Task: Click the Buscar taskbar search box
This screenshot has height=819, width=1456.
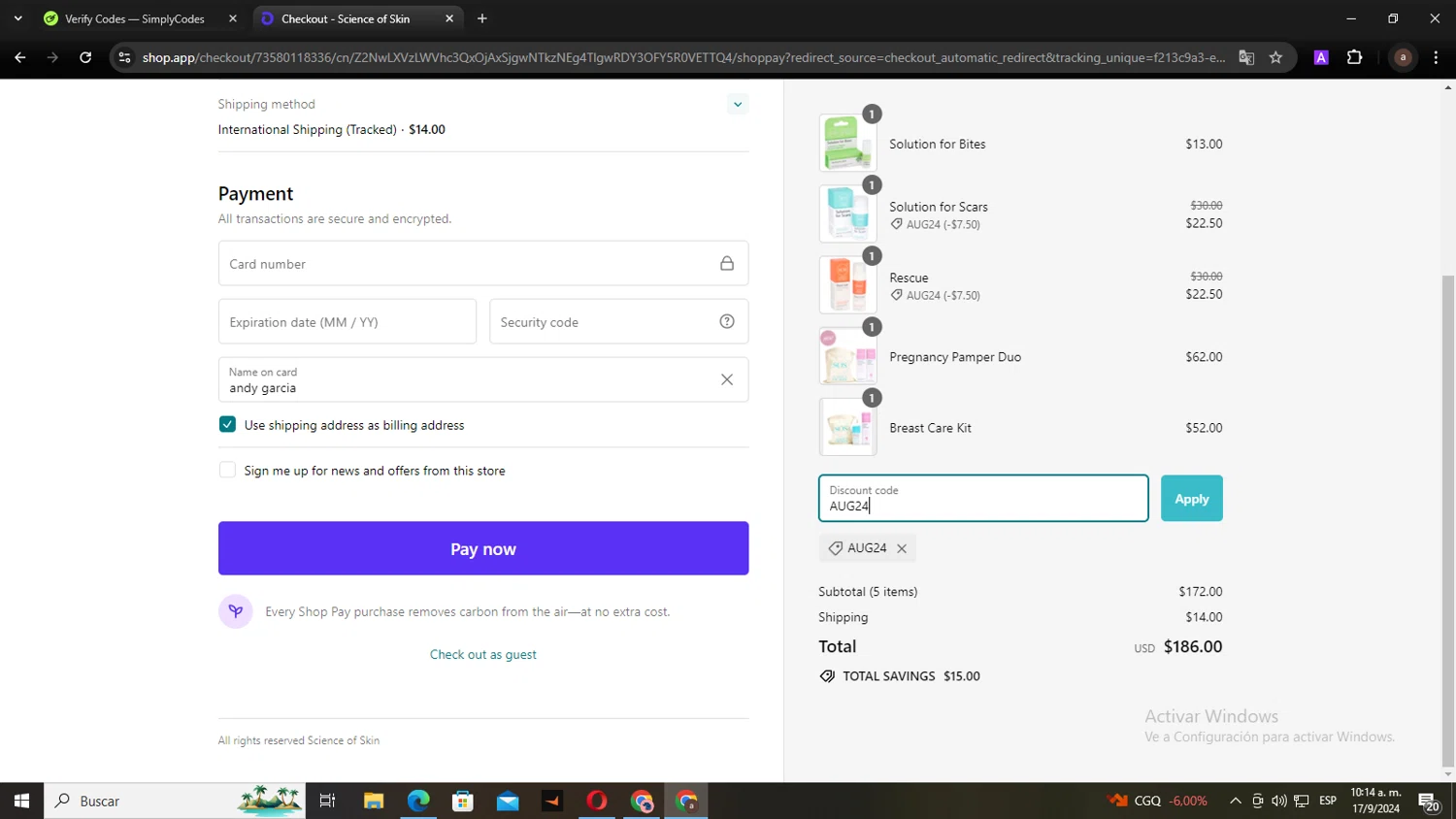Action: pos(175,801)
